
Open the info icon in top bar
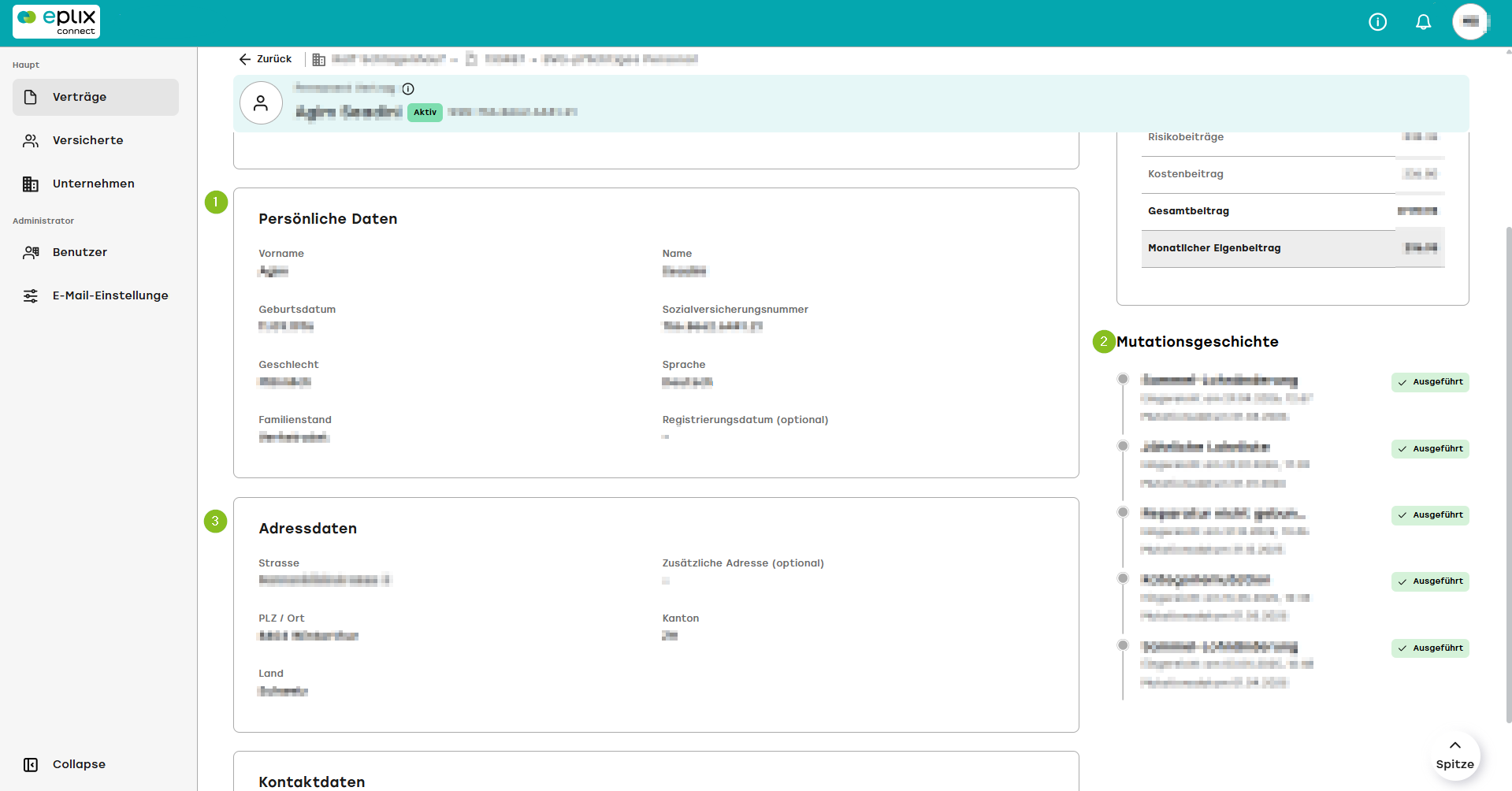1377,22
